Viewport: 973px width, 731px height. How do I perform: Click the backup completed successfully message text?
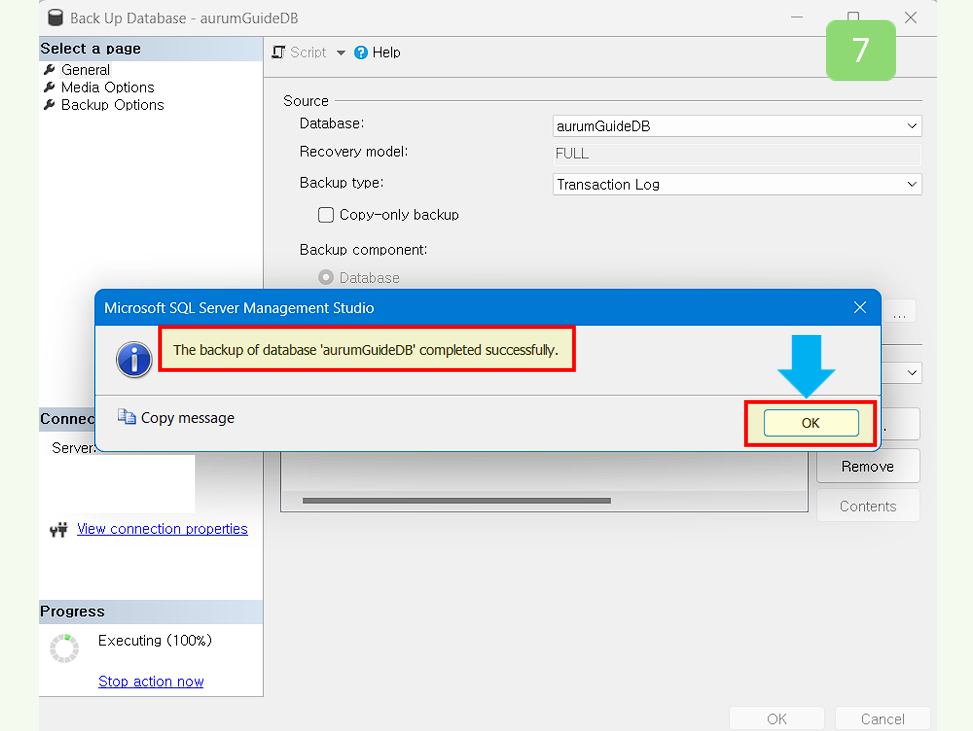click(x=365, y=350)
